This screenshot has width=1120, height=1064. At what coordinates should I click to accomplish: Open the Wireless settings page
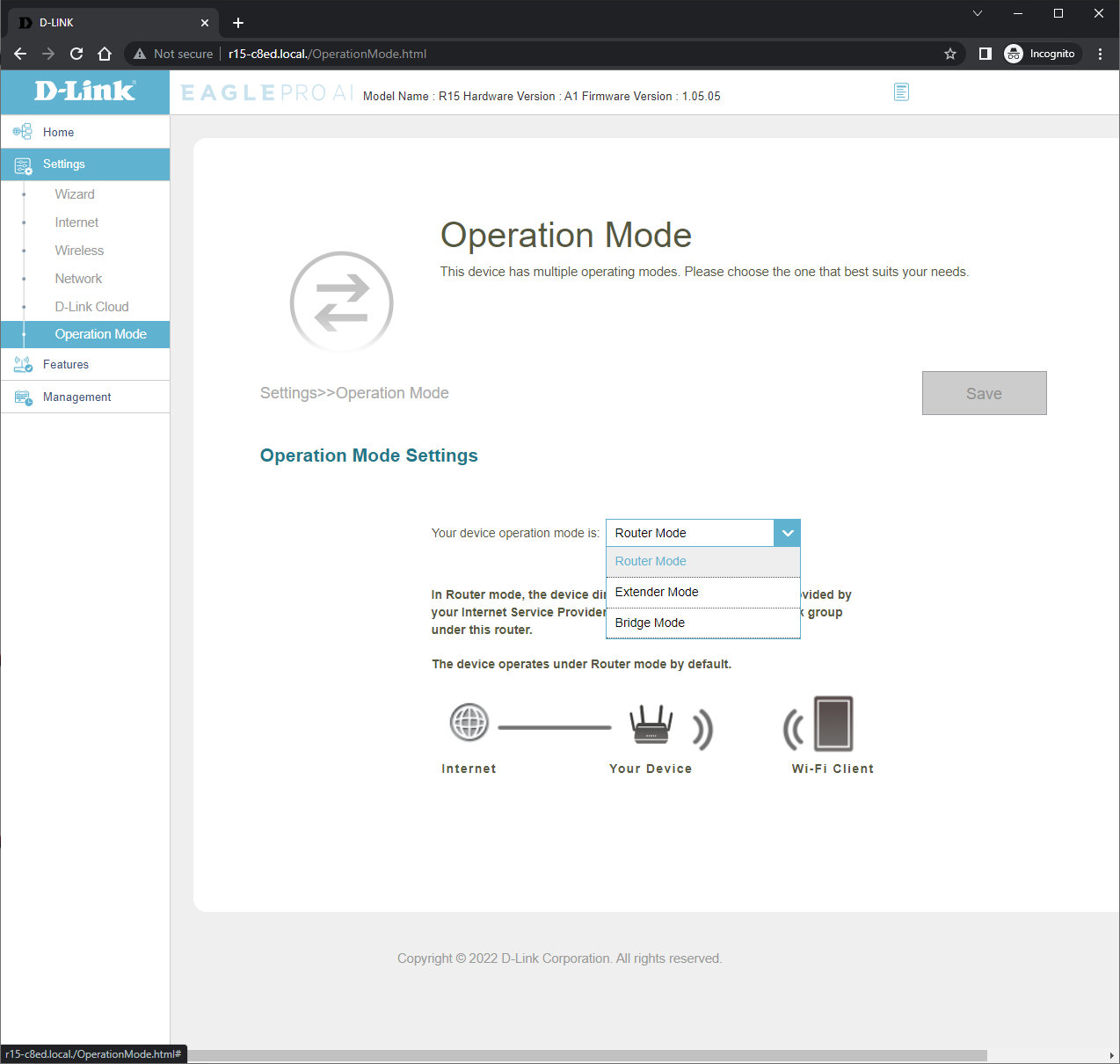tap(79, 251)
